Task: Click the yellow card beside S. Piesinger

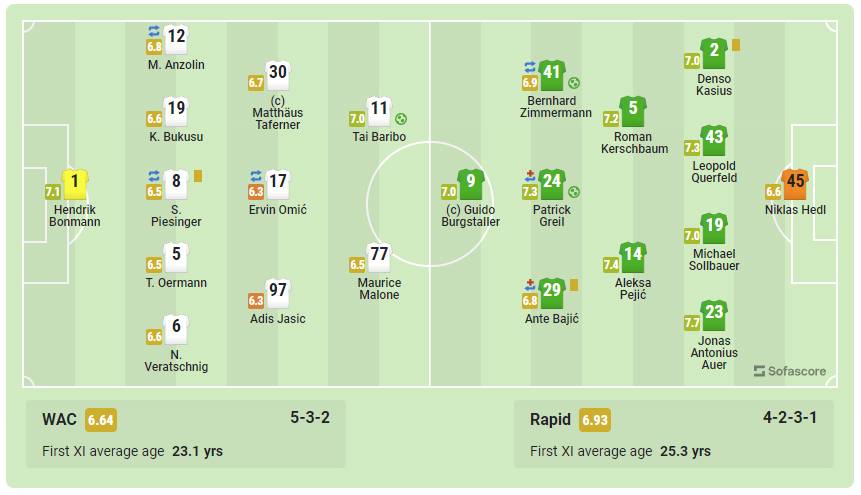Action: (198, 176)
